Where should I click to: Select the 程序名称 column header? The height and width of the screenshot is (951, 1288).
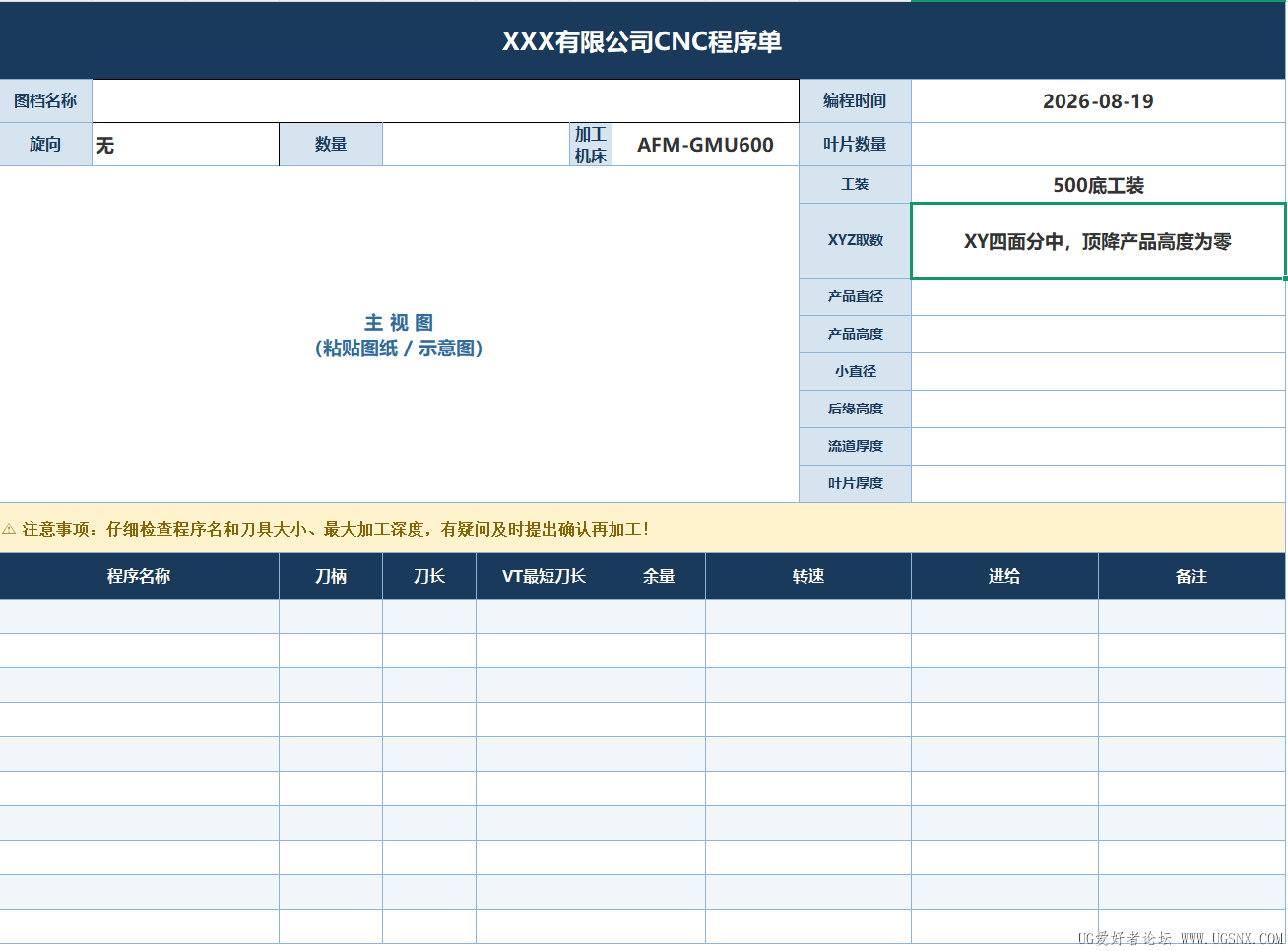[x=139, y=576]
